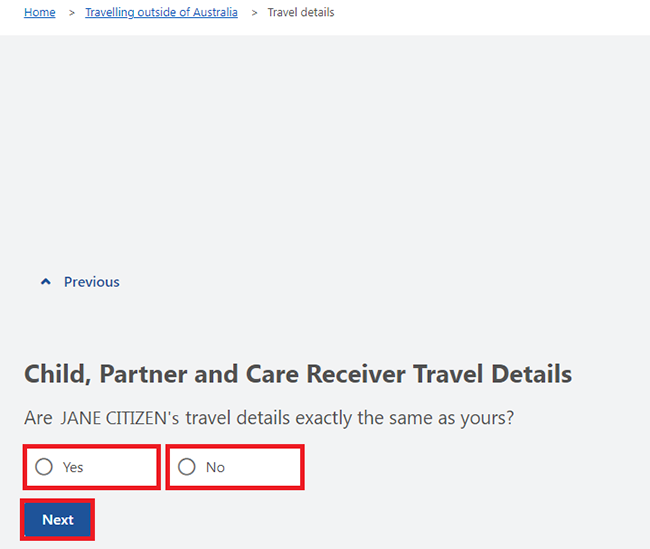
Task: Click the Child, Partner and Care Receiver heading
Action: [298, 374]
